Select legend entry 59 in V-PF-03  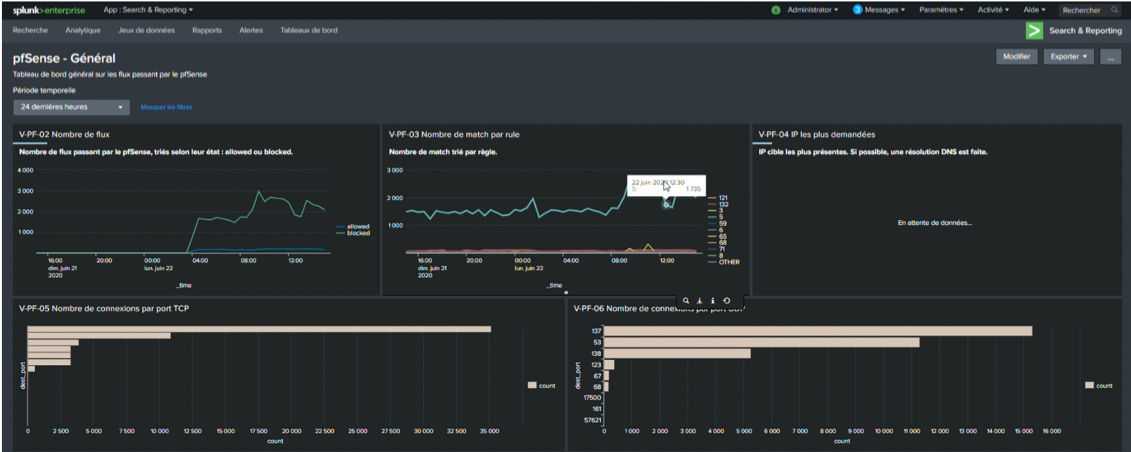coord(716,224)
